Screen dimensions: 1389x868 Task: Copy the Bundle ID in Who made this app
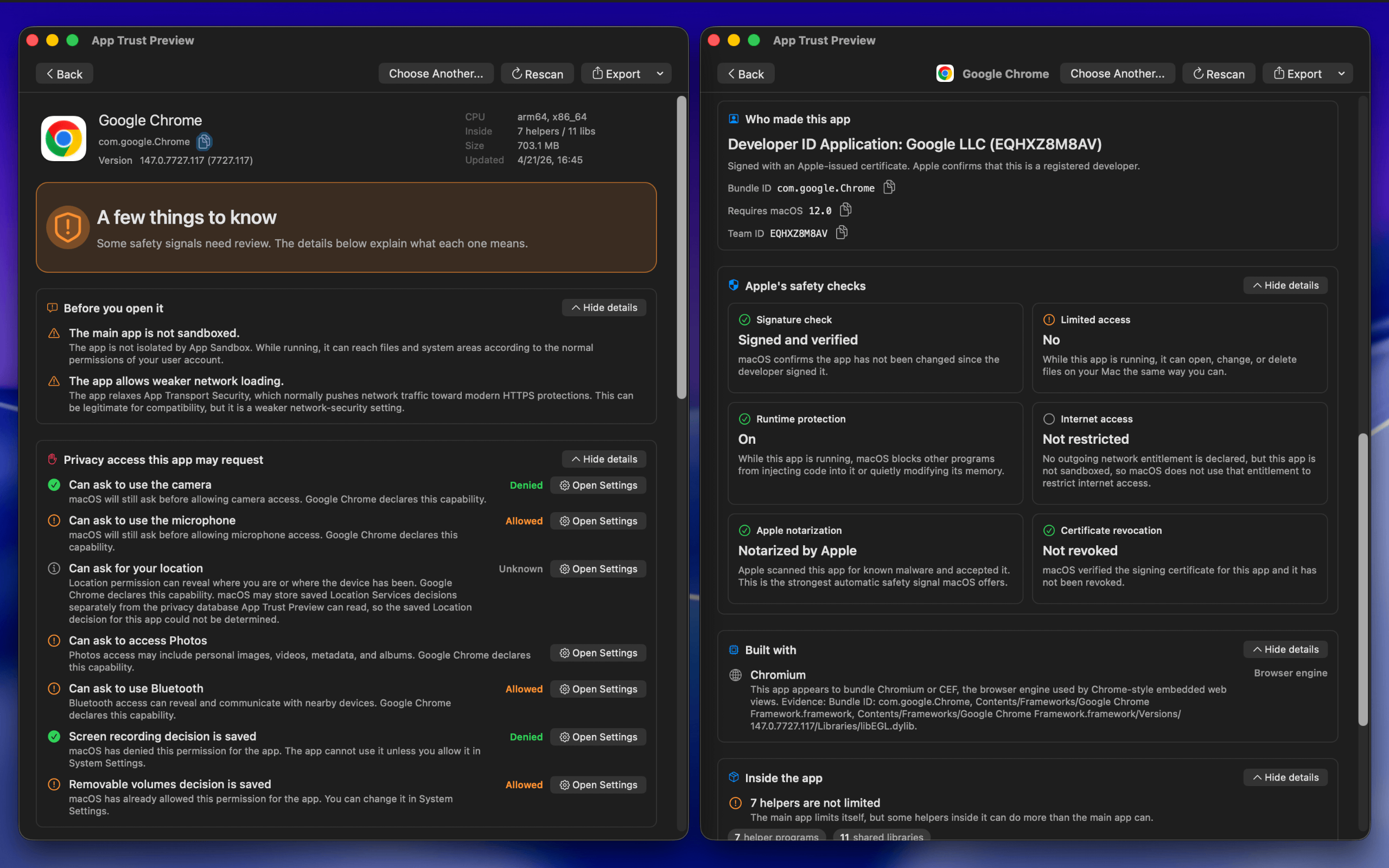889,187
